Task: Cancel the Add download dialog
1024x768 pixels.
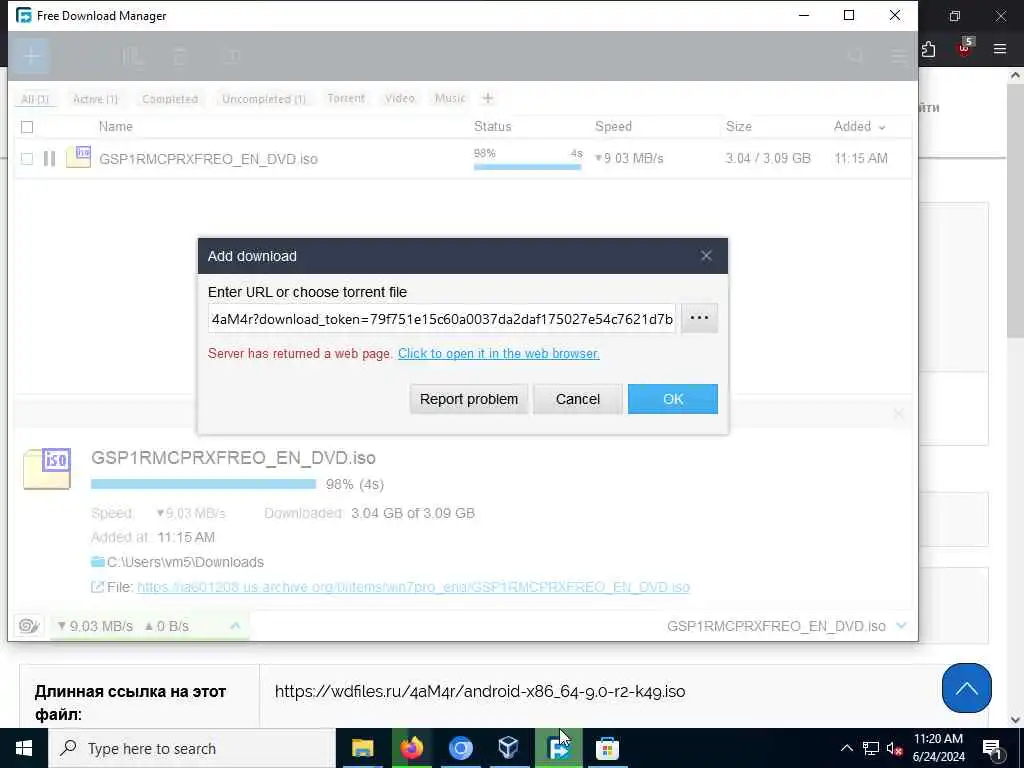Action: pos(577,399)
